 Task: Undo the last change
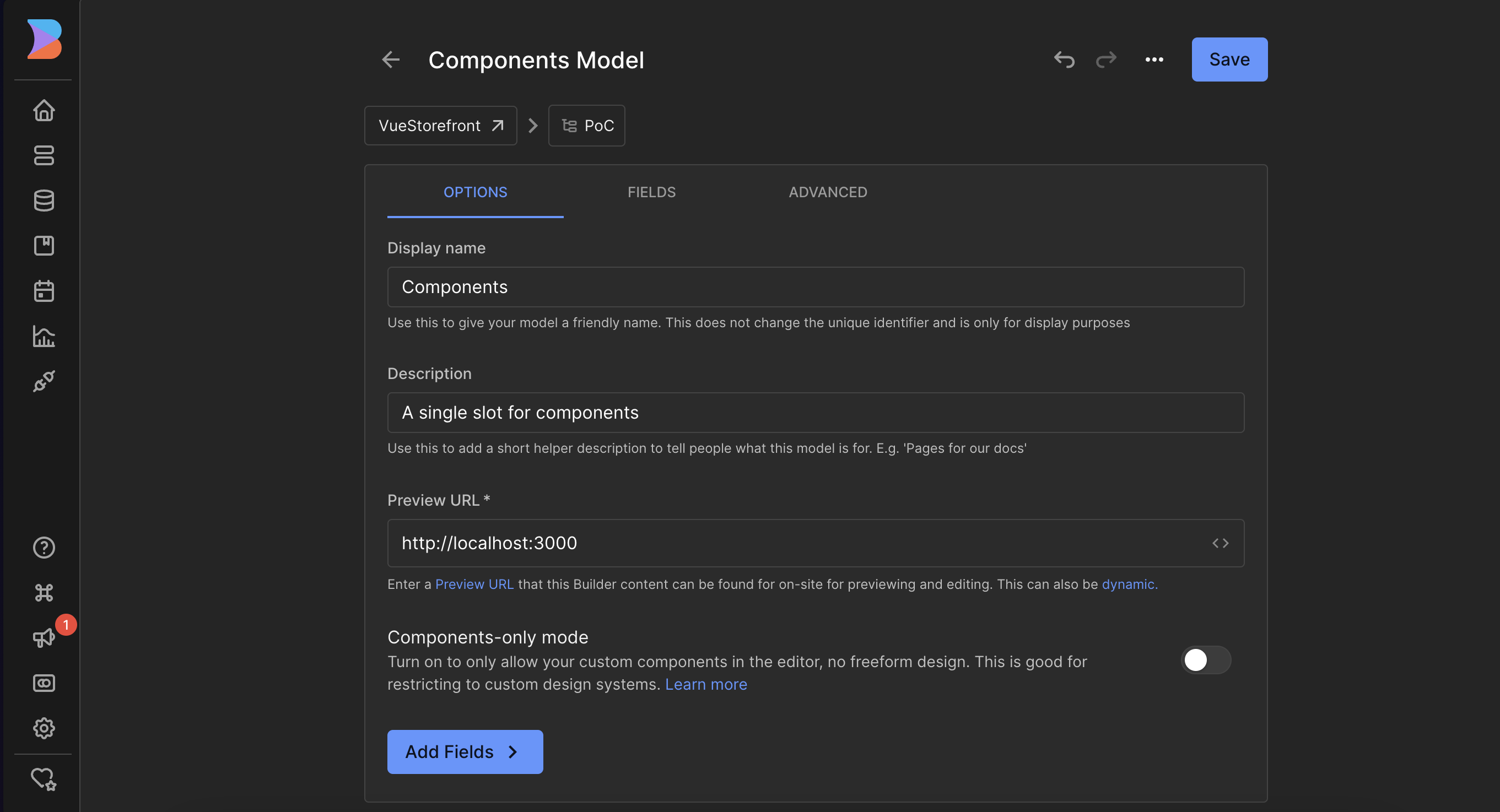point(1064,59)
